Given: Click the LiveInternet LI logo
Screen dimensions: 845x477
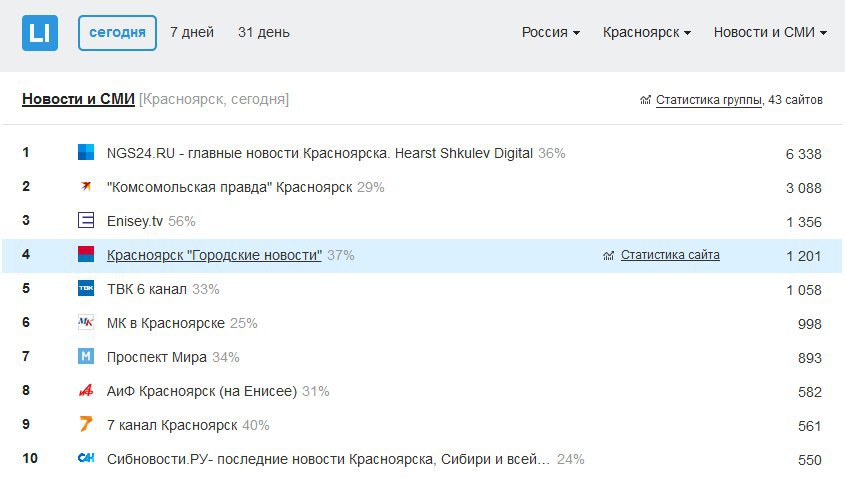Looking at the screenshot, I should click(x=40, y=33).
